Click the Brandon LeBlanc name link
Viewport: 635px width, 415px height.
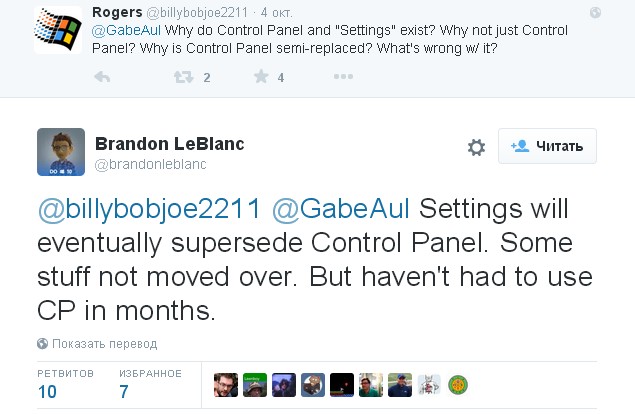[169, 144]
